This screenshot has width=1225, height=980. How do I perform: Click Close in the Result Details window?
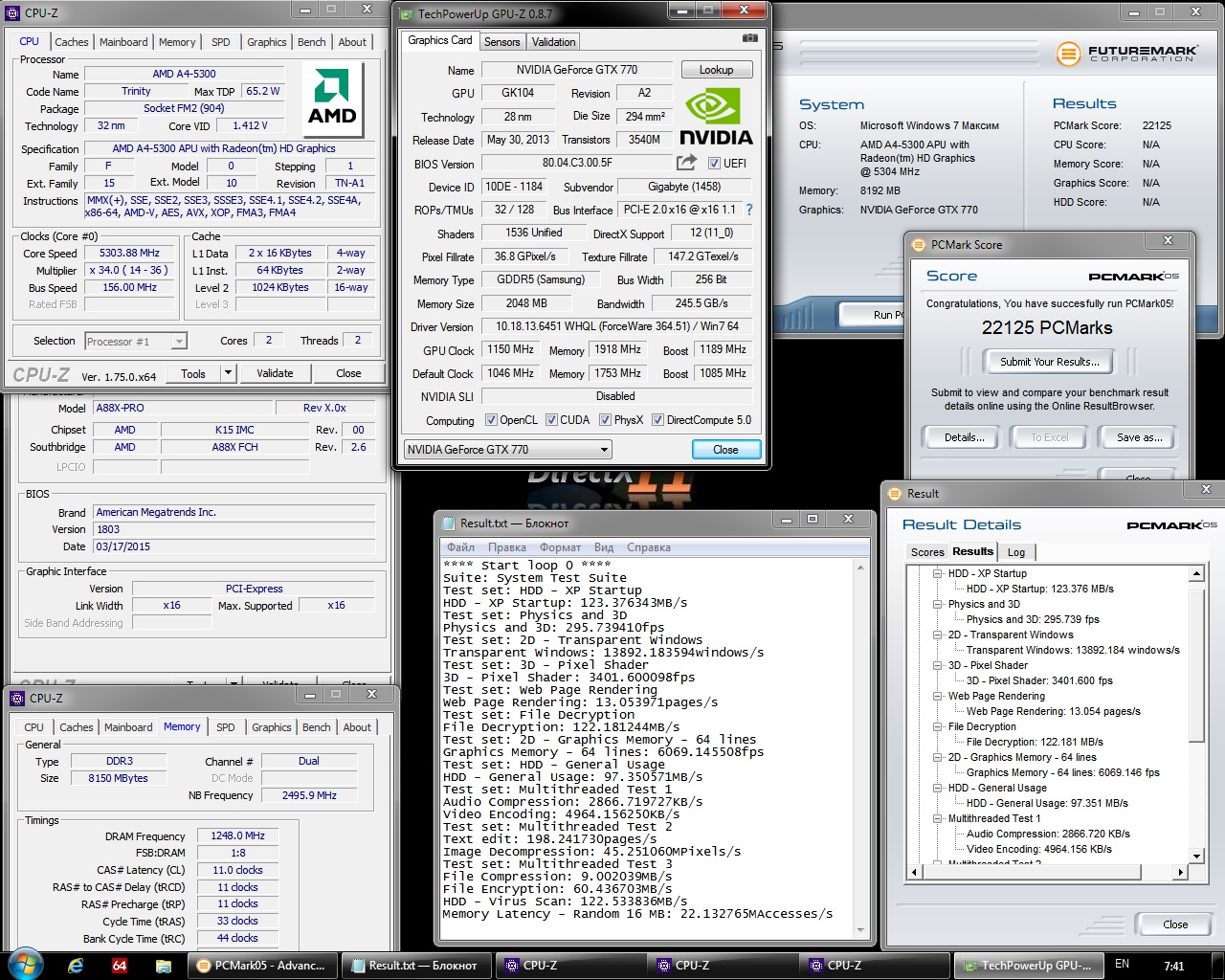click(x=1175, y=924)
